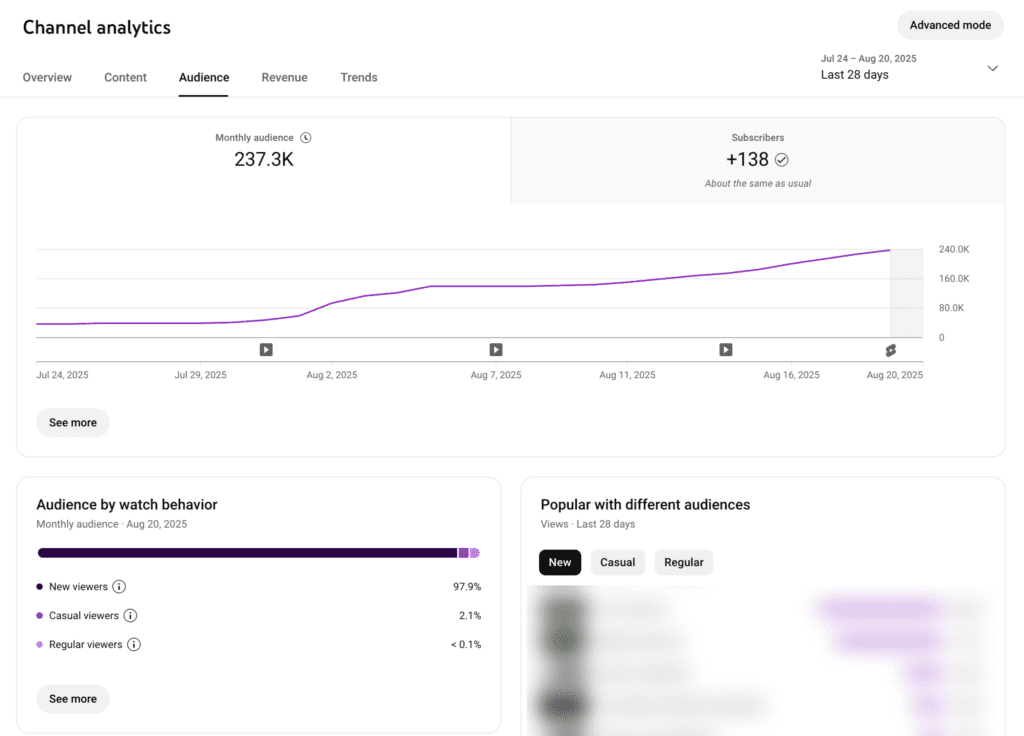The width and height of the screenshot is (1024, 736).
Task: Click the dark New viewers bar segment
Action: point(248,553)
